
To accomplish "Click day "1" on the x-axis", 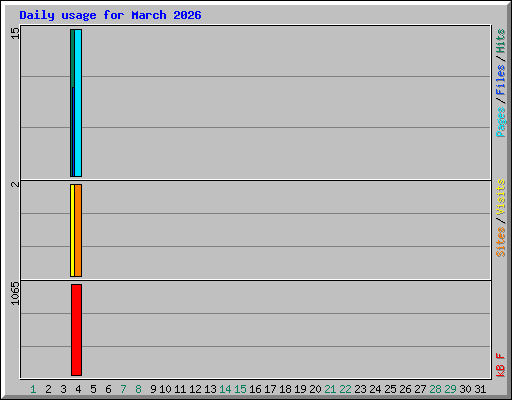I will tap(33, 389).
